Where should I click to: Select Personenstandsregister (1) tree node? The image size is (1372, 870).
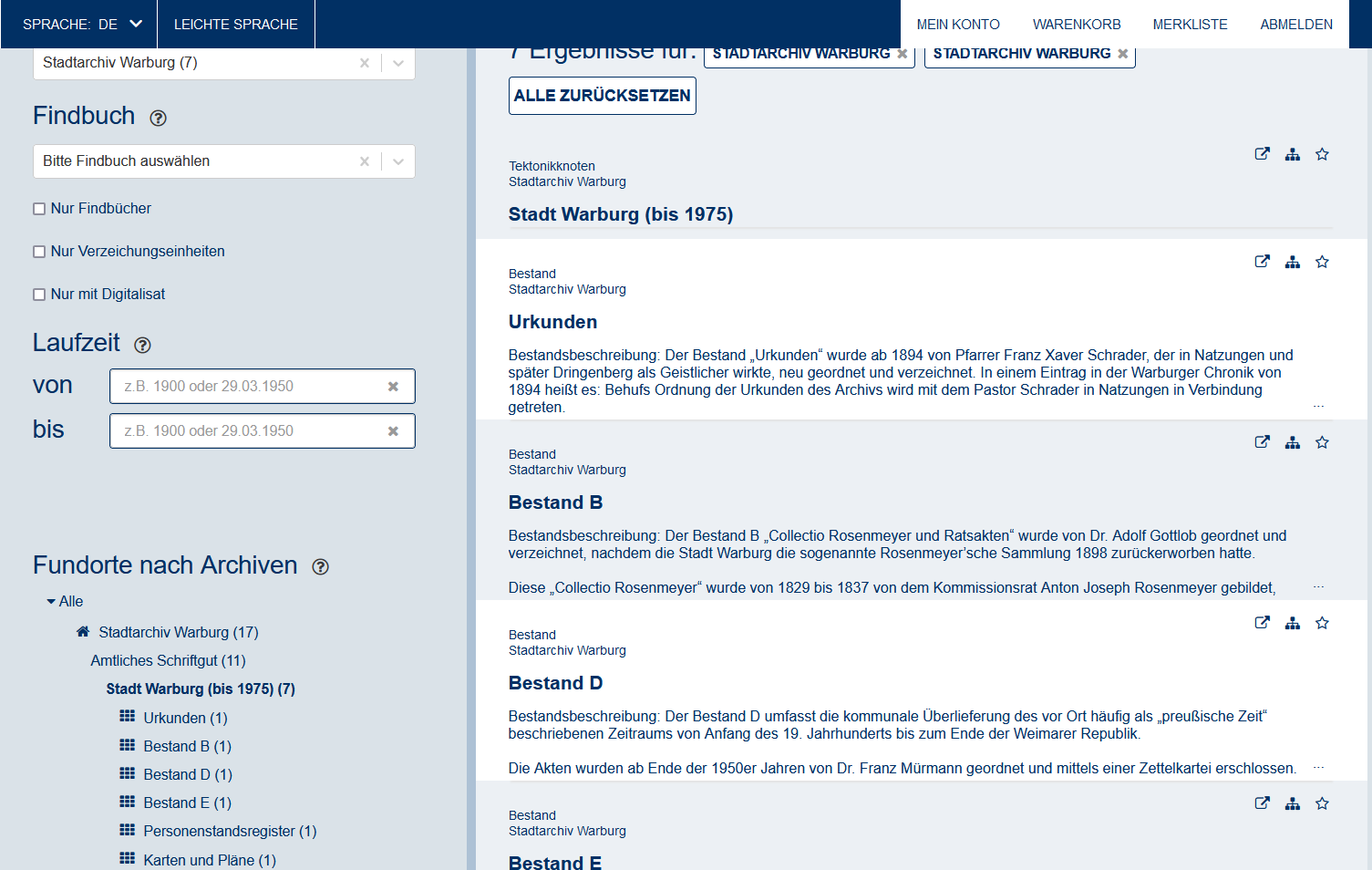(230, 831)
